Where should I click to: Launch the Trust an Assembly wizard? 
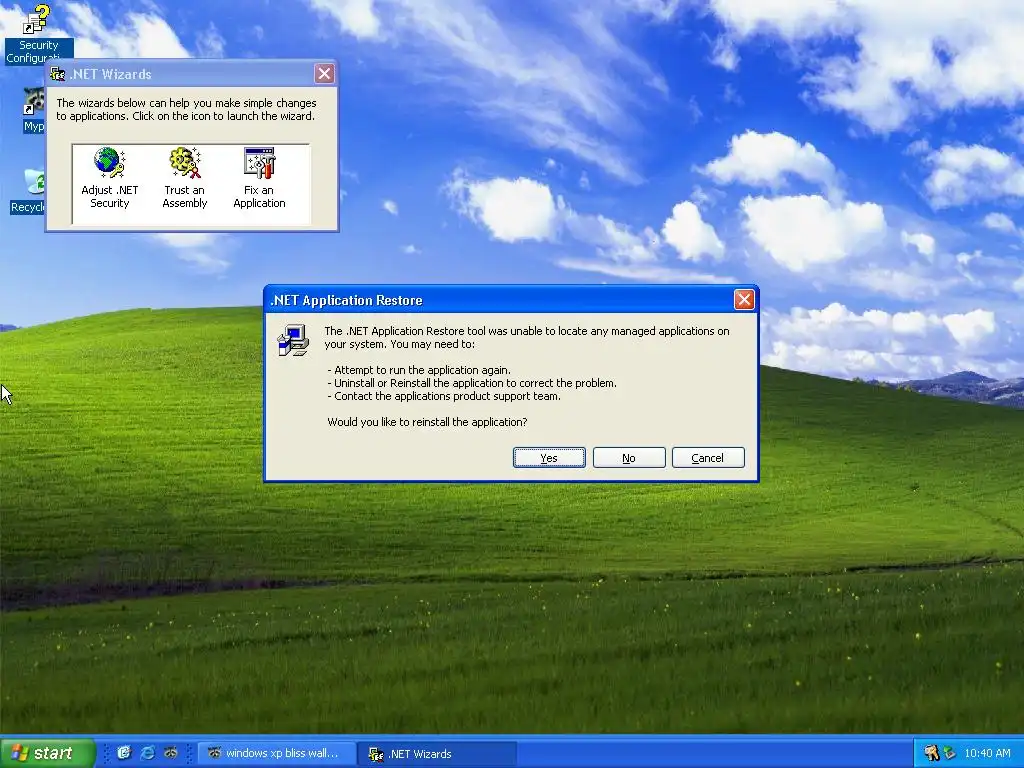[185, 178]
